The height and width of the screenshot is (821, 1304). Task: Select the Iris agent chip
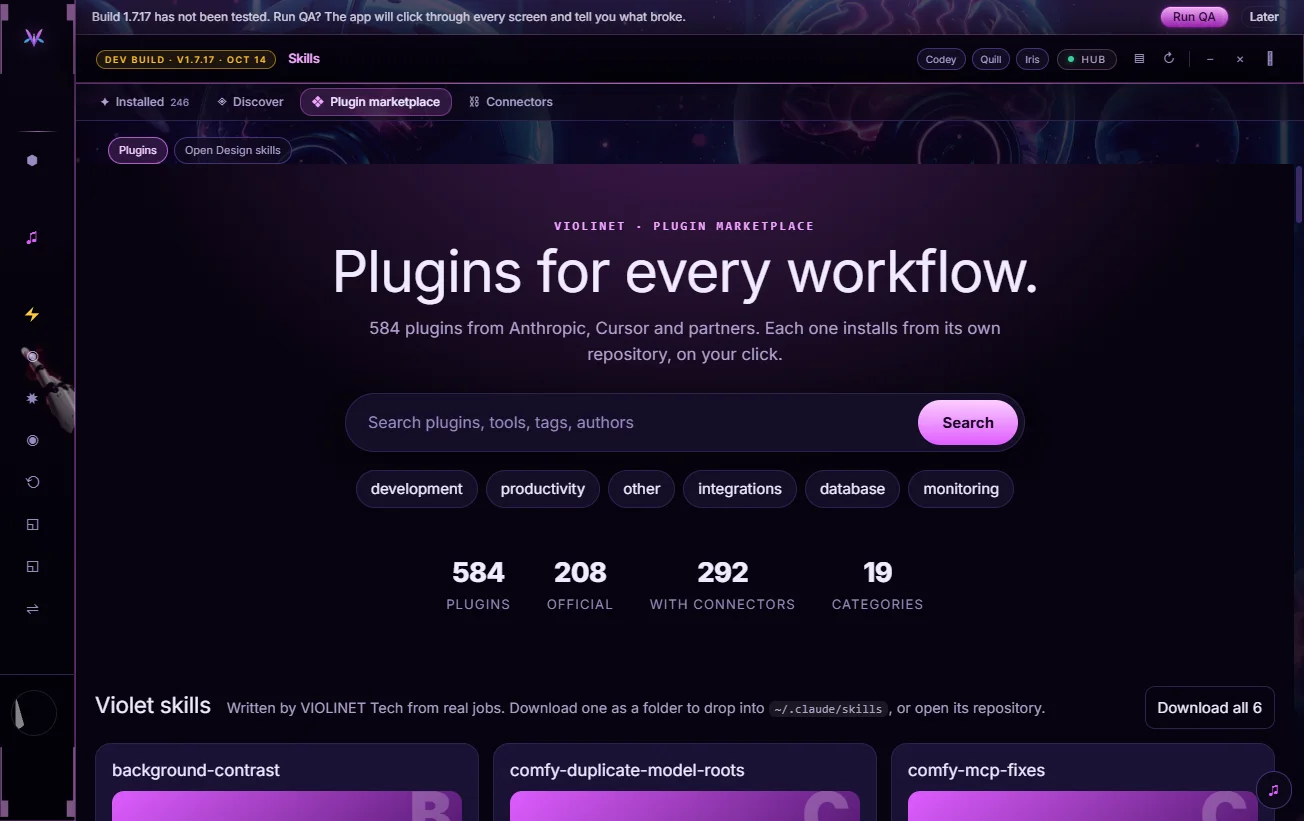[1032, 59]
